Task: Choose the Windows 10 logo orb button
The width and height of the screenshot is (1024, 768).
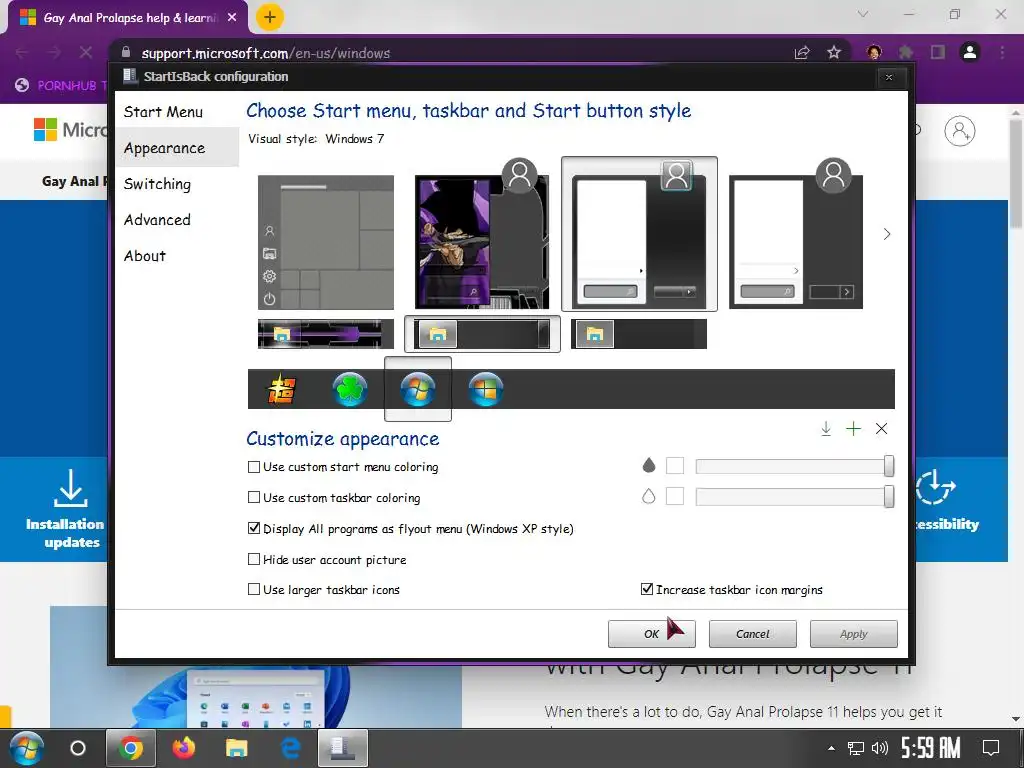Action: (x=486, y=389)
